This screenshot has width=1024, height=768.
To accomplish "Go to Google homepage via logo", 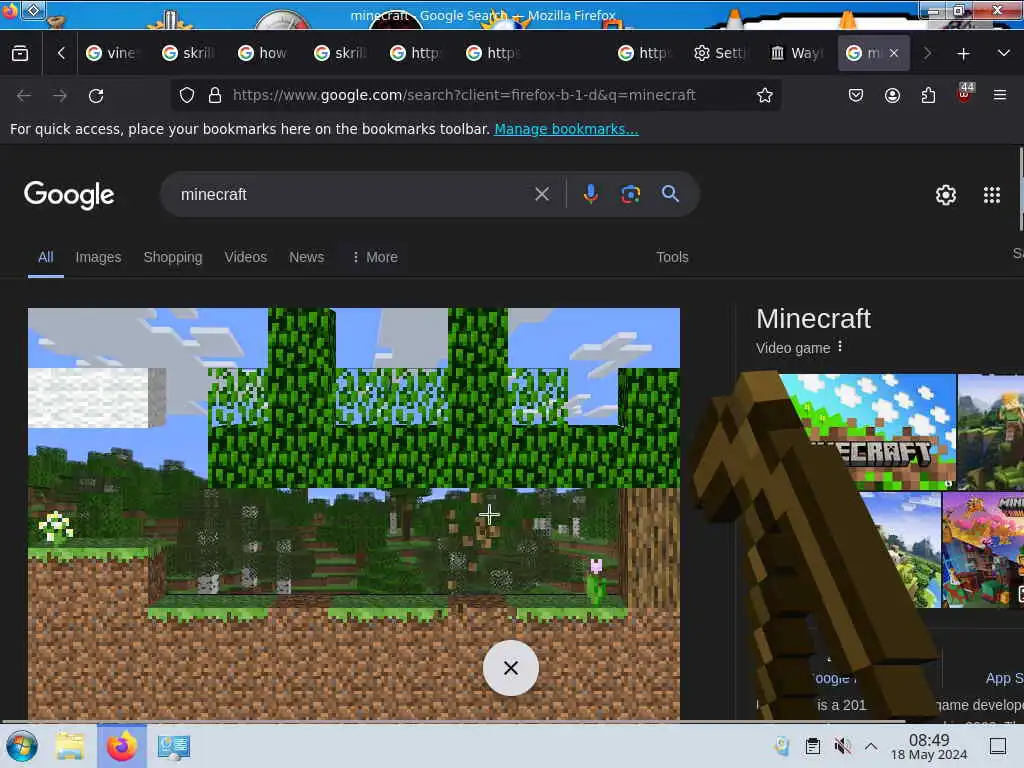I will (69, 195).
